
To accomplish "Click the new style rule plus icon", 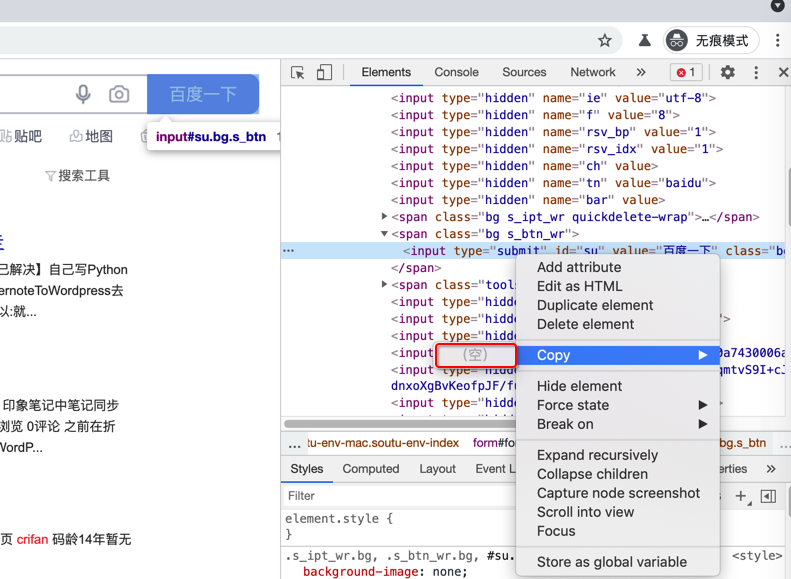I will pos(741,496).
